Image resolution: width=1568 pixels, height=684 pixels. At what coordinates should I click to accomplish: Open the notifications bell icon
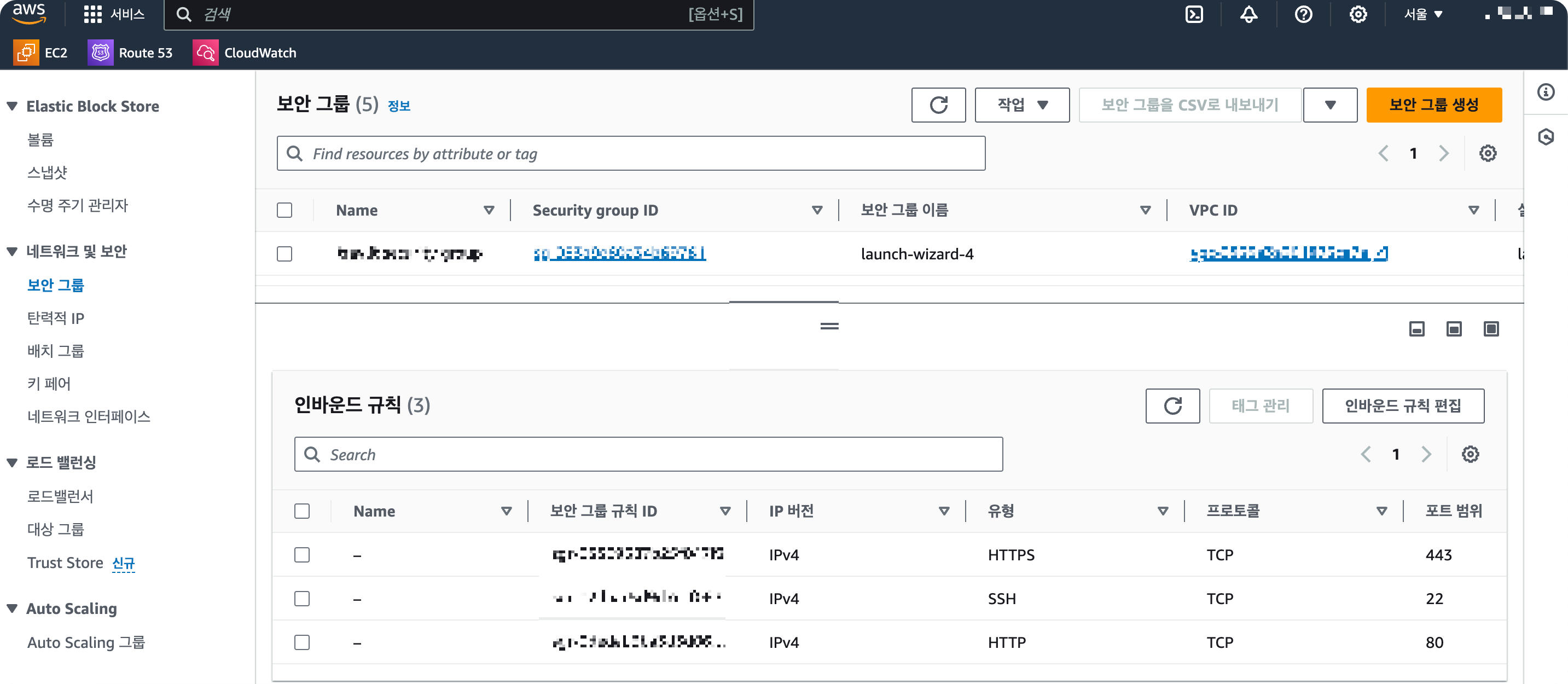coord(1248,14)
